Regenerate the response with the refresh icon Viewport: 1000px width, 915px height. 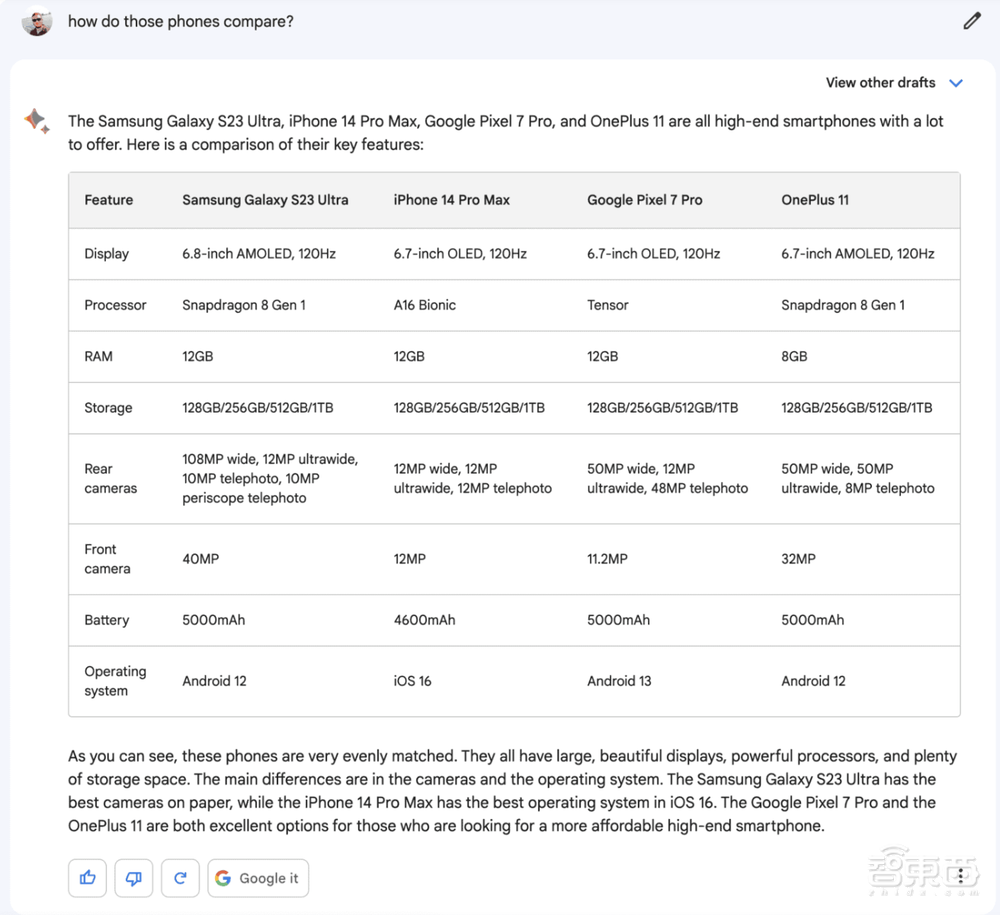pyautogui.click(x=180, y=878)
